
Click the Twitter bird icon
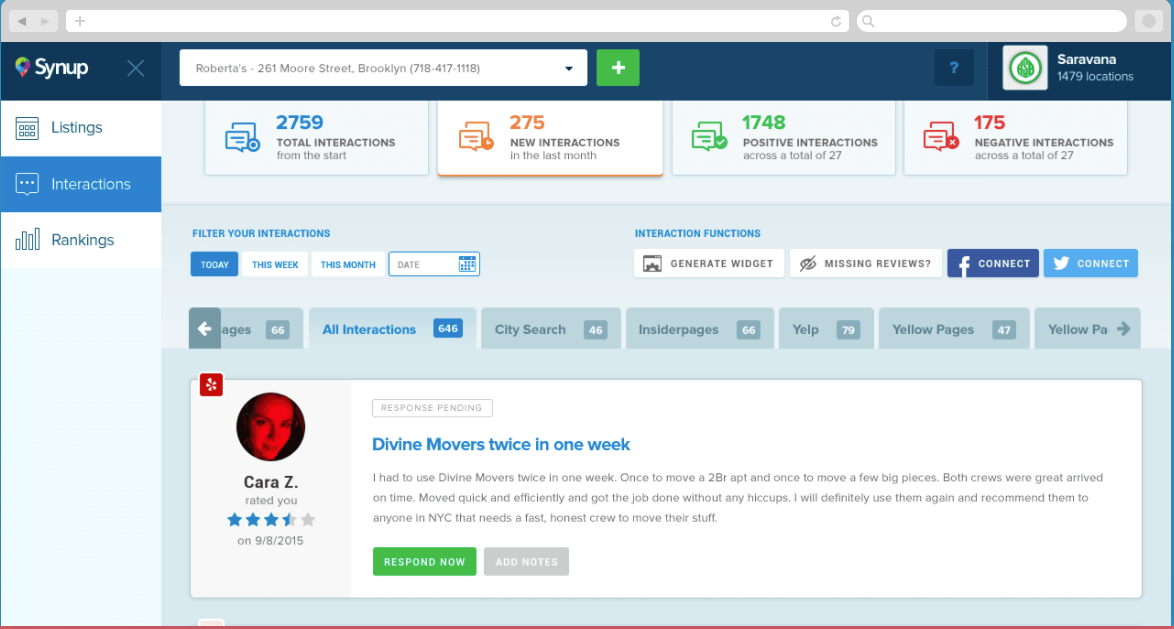pyautogui.click(x=1061, y=264)
